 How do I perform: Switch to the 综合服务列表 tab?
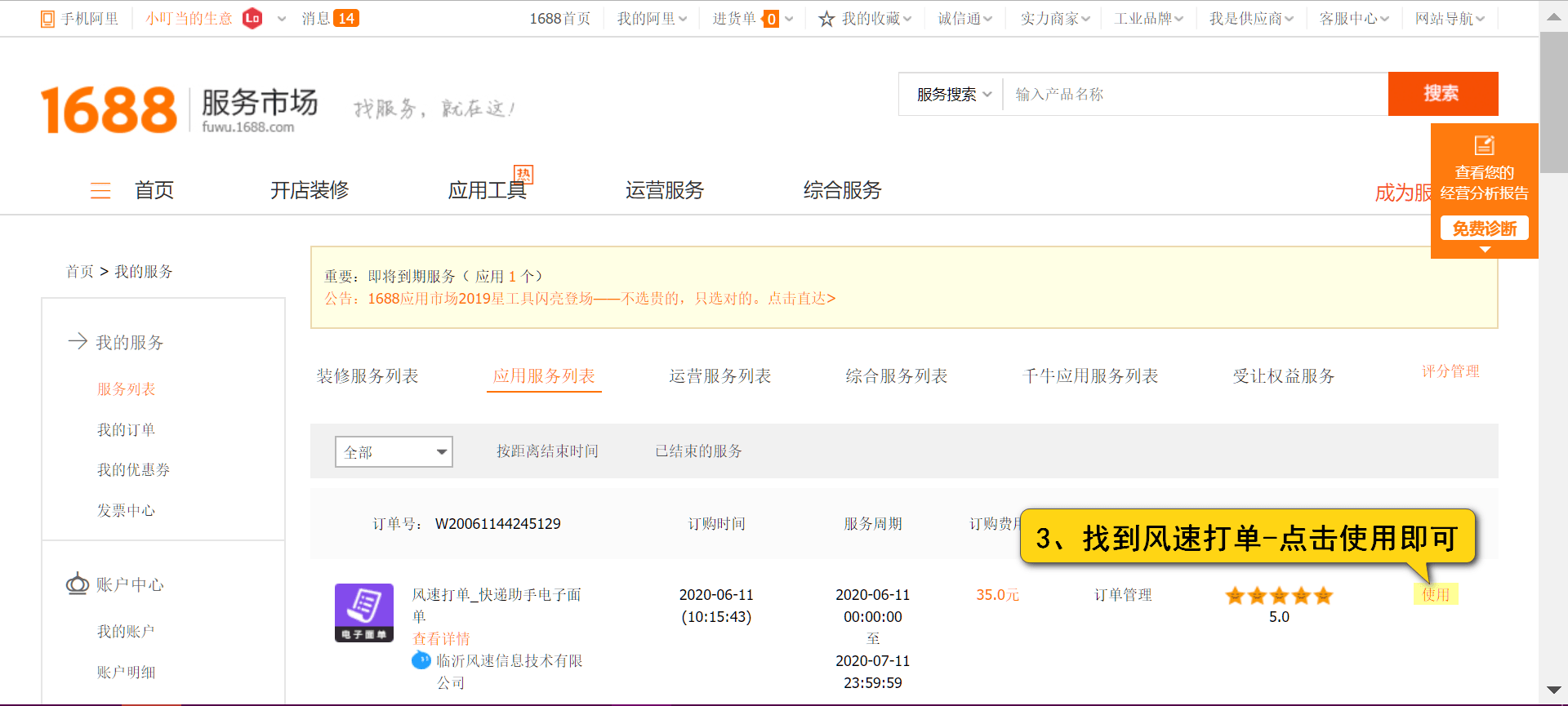tap(897, 375)
